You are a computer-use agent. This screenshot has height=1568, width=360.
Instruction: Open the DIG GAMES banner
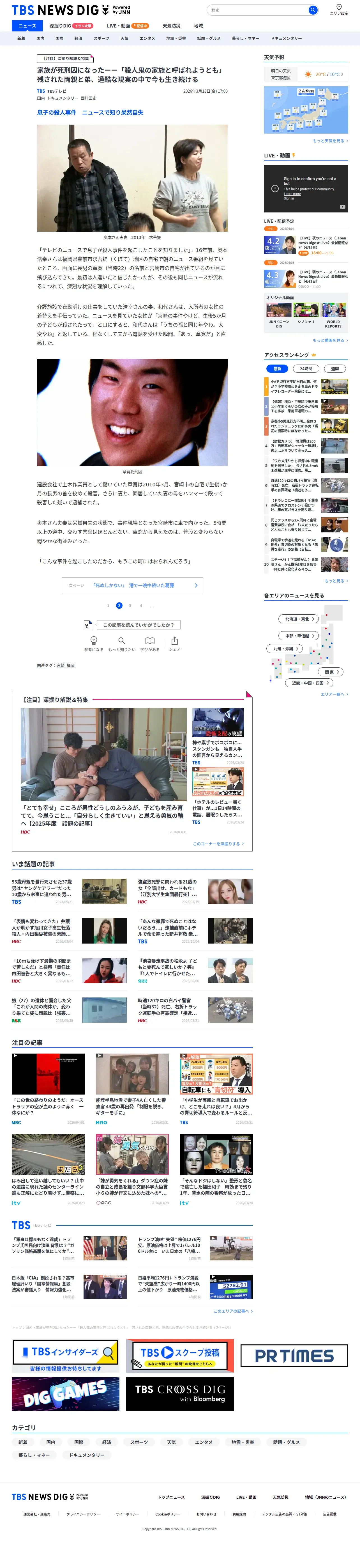click(x=66, y=1393)
